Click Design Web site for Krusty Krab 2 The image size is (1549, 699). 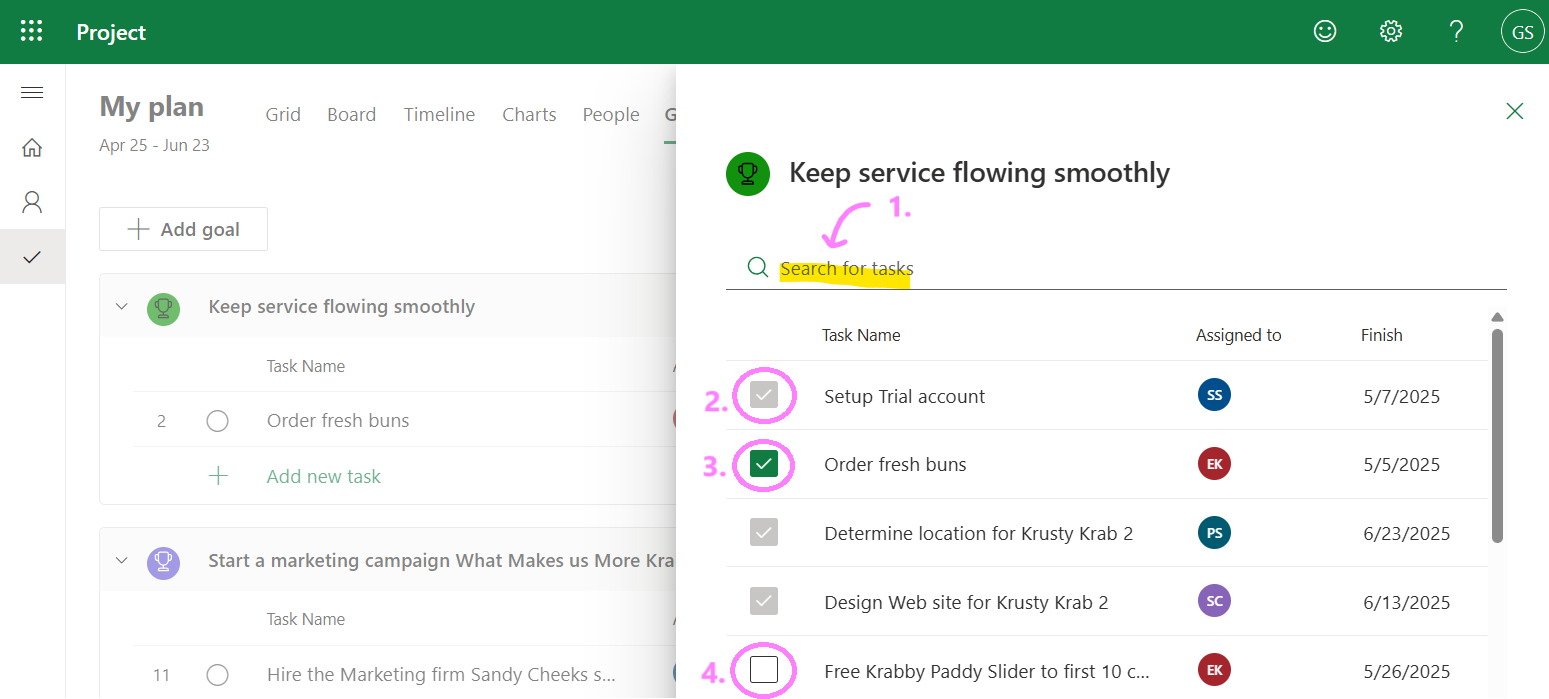point(966,602)
